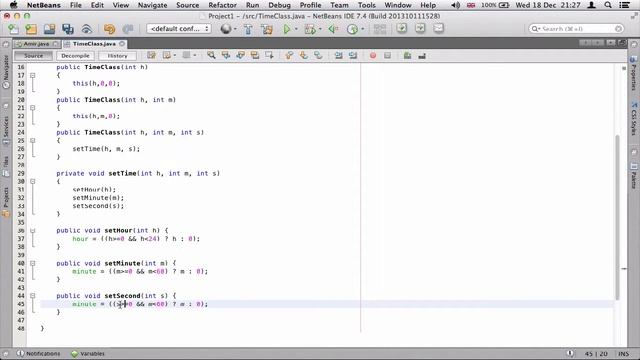Open the Variables panel button
Image resolution: width=640 pixels, height=360 pixels.
click(88, 353)
